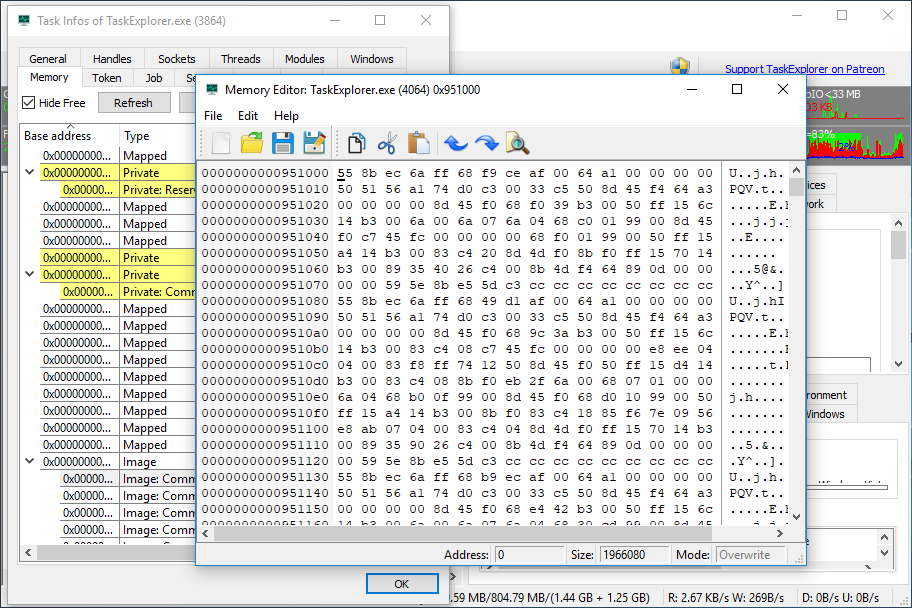Save memory with the blue floppy icon
The height and width of the screenshot is (608, 912).
click(x=283, y=143)
